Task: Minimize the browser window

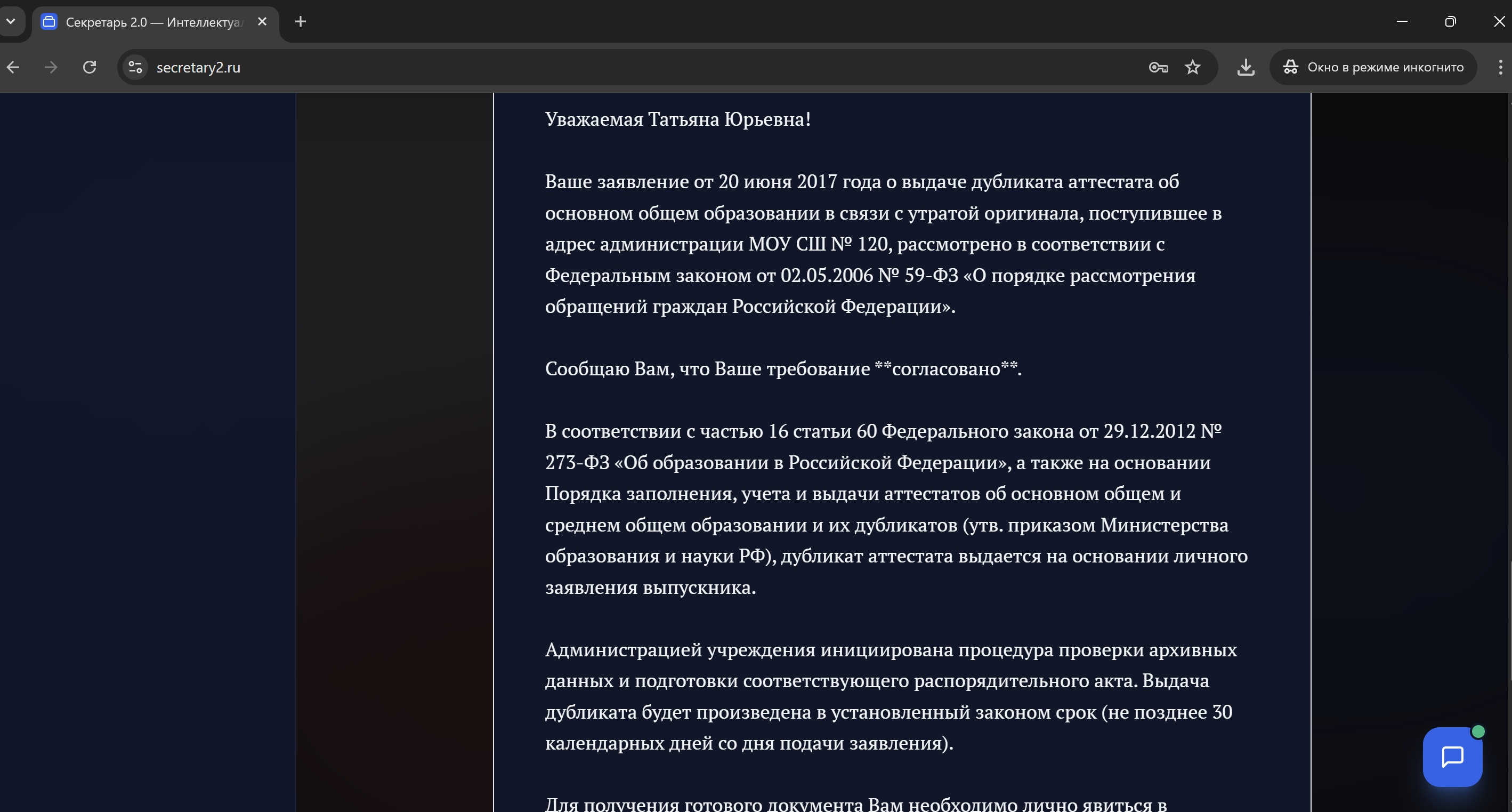Action: click(x=1402, y=22)
